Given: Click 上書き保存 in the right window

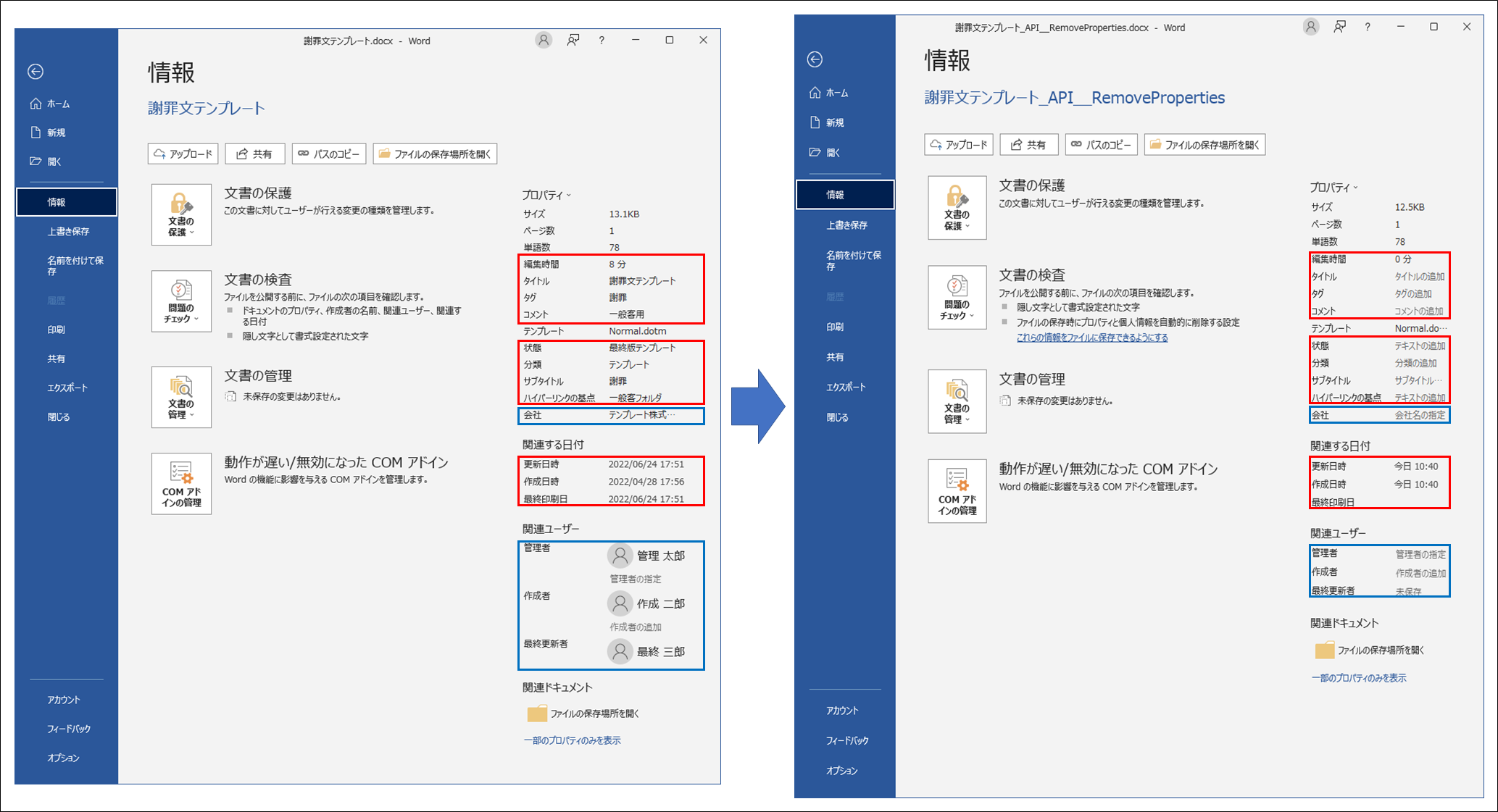Looking at the screenshot, I should coord(846,225).
